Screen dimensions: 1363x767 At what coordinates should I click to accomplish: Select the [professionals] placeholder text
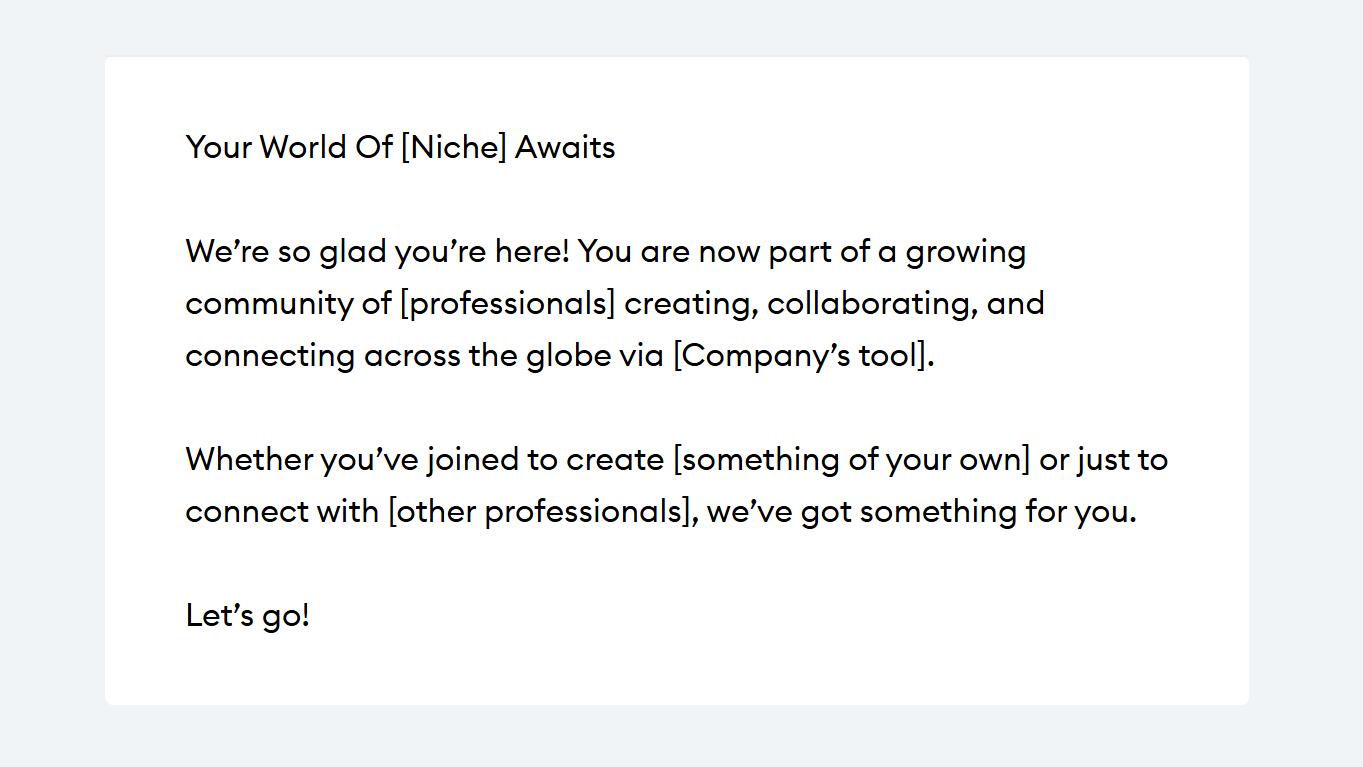(x=507, y=304)
